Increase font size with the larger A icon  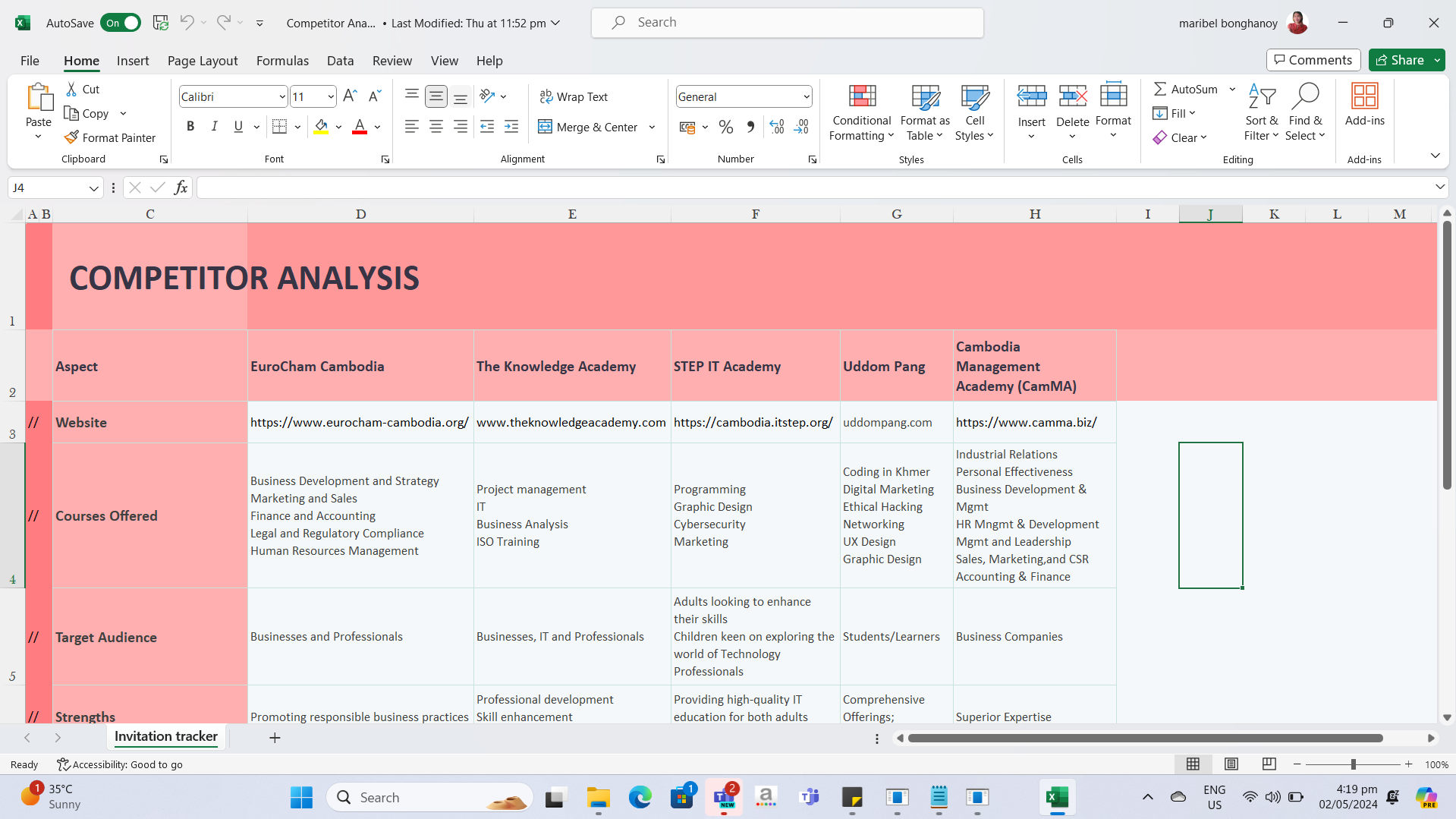click(350, 96)
